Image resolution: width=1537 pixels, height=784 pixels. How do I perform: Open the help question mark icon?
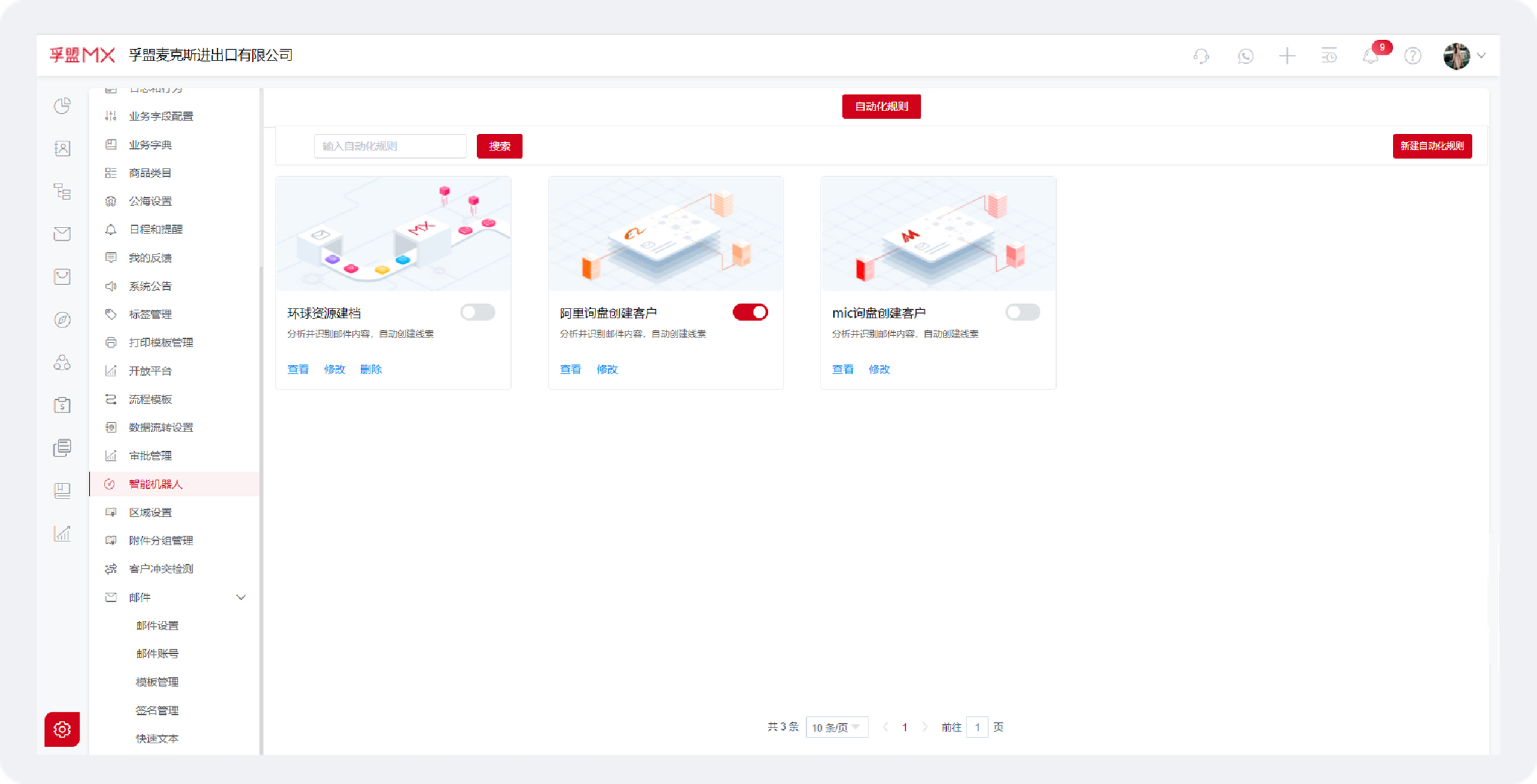coord(1413,56)
